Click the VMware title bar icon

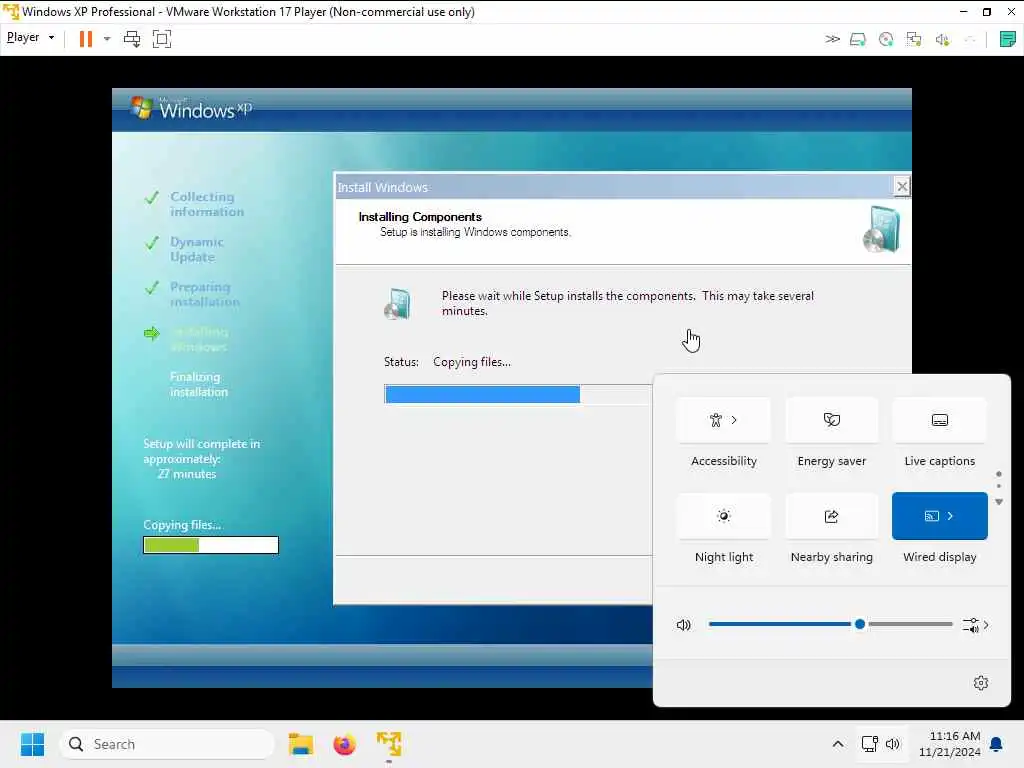[x=10, y=11]
